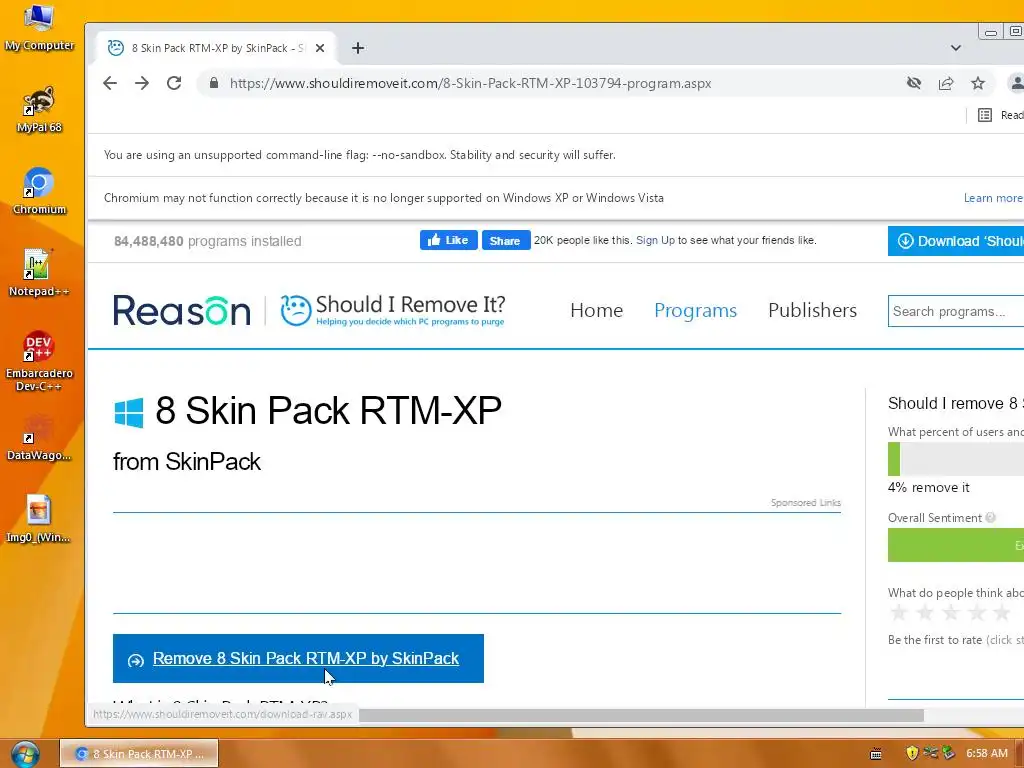Switch to the 8 Skin Pack RTM-XP taskbar button

pyautogui.click(x=139, y=754)
